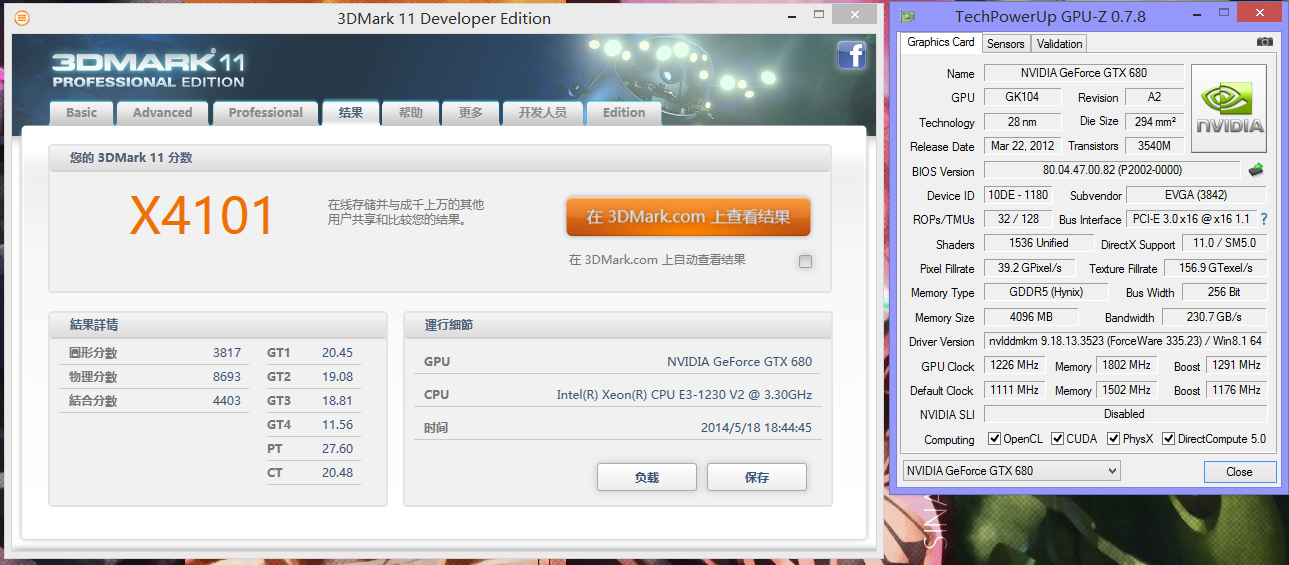Click the 保存 save button

[757, 478]
